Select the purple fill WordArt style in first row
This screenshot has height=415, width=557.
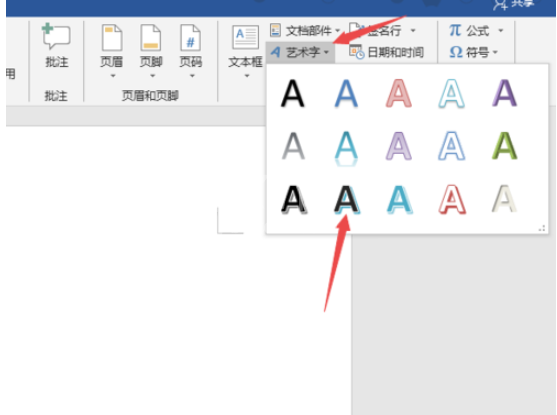504,93
